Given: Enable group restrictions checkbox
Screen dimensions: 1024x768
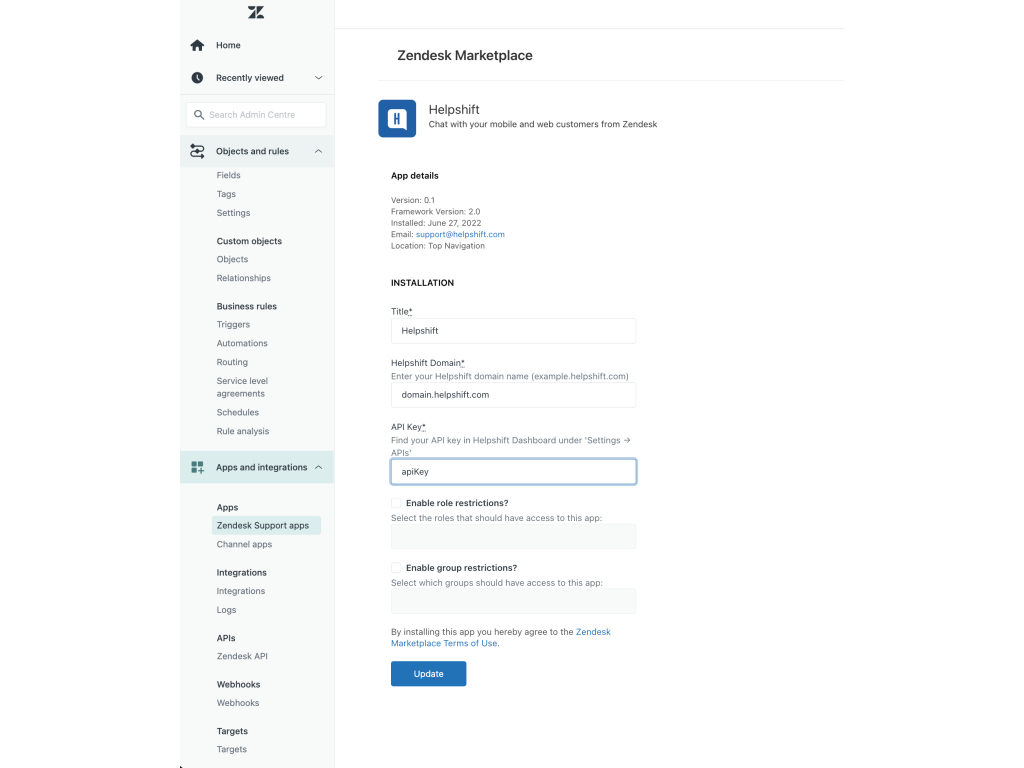Looking at the screenshot, I should 396,568.
